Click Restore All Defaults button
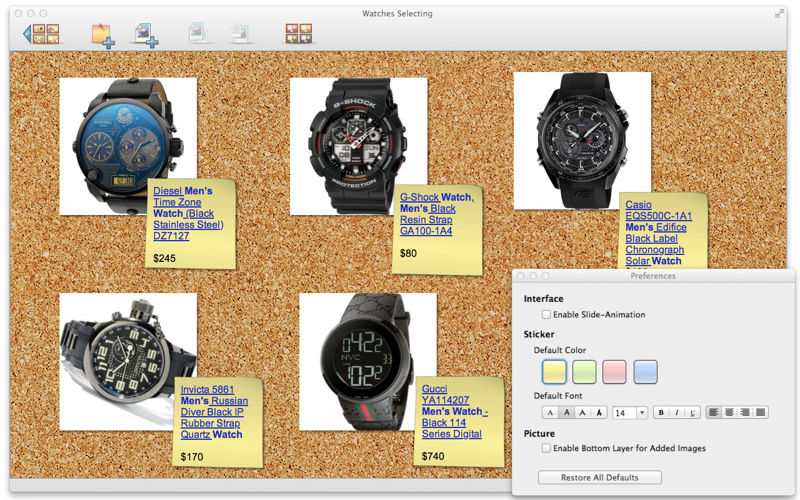 point(599,478)
